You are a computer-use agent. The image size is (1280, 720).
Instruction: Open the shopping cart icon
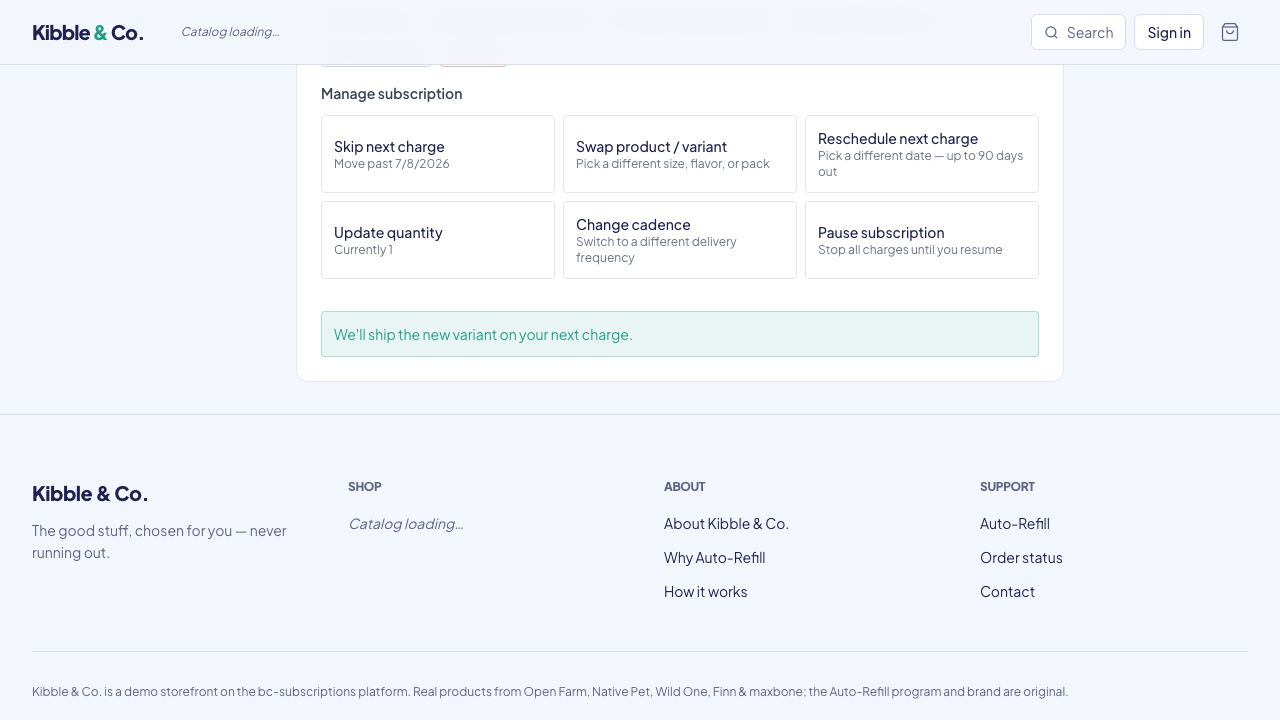point(1230,32)
